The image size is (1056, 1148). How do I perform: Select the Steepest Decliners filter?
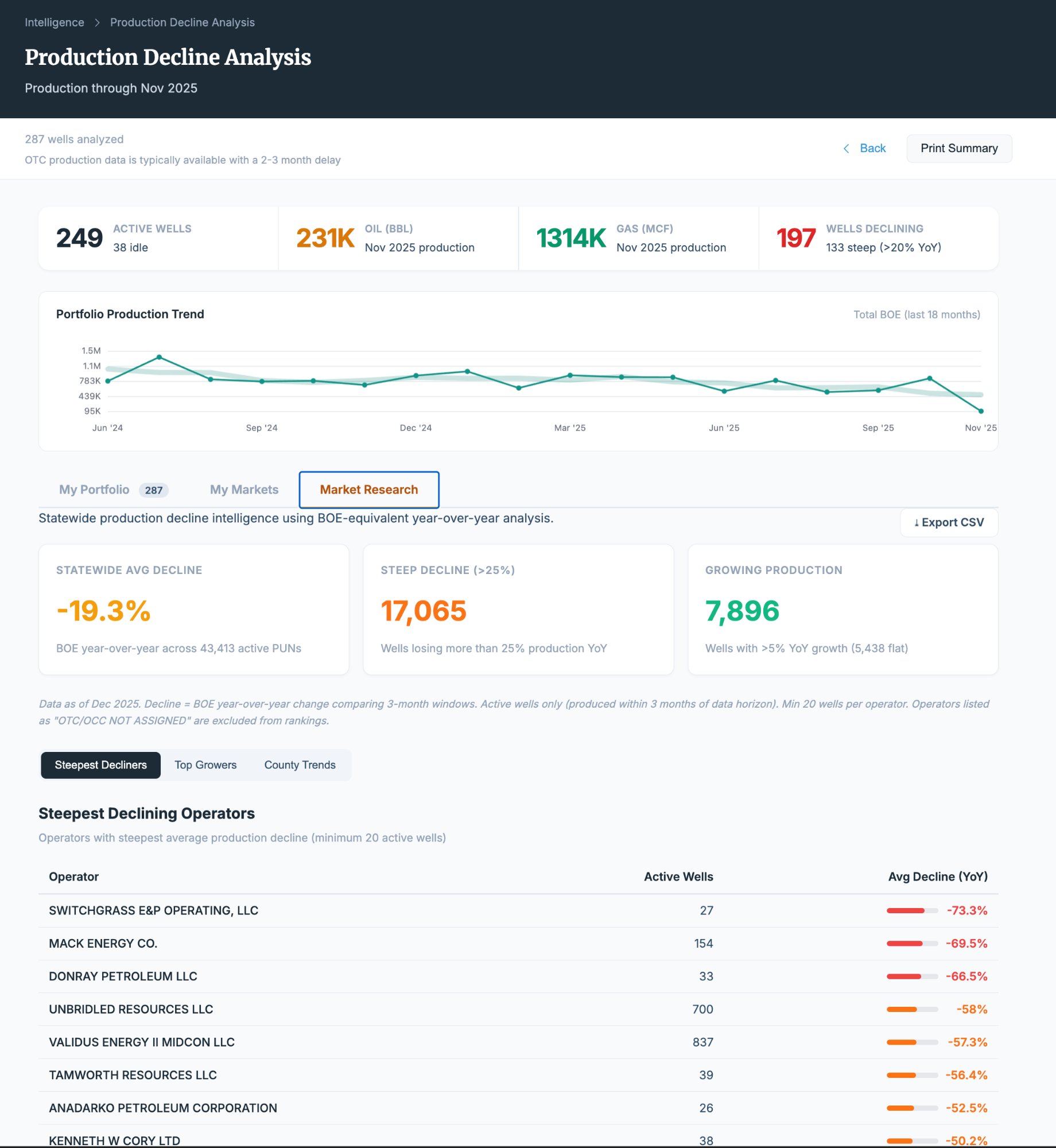(100, 765)
